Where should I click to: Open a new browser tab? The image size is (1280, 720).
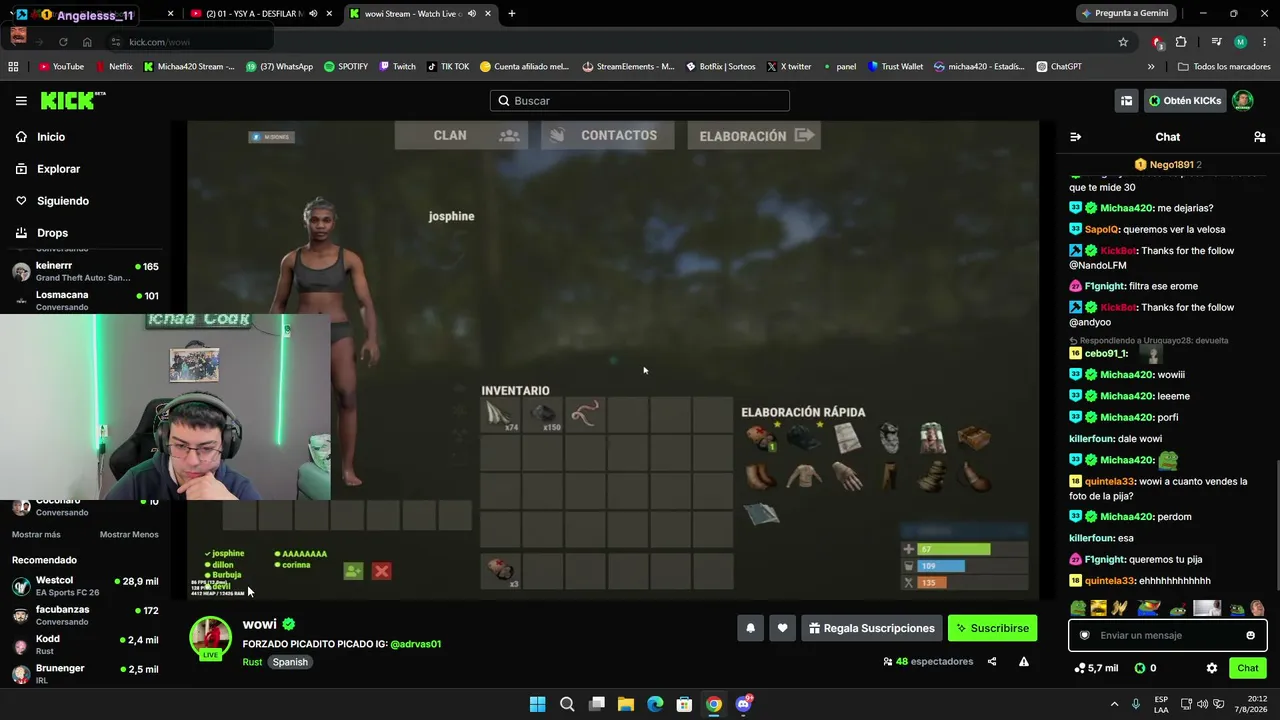pos(511,14)
